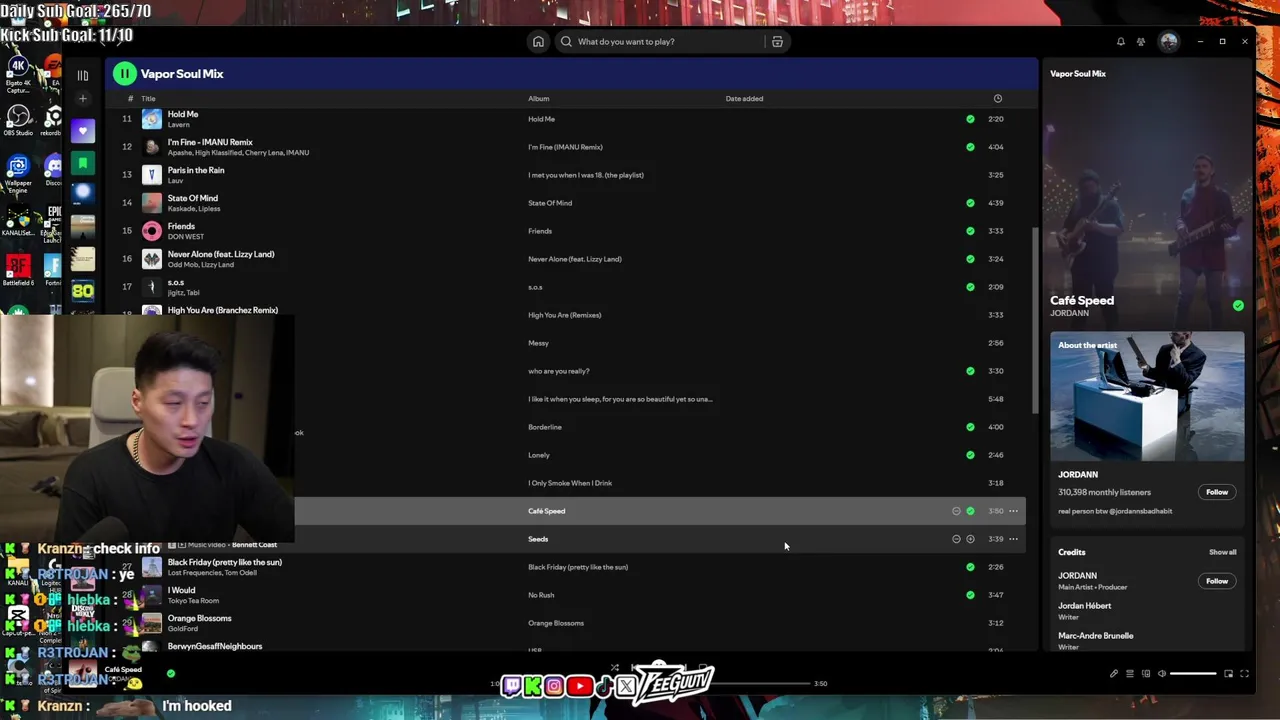This screenshot has width=1280, height=720.
Task: Follow JORDANN in About the artist
Action: (x=1216, y=492)
